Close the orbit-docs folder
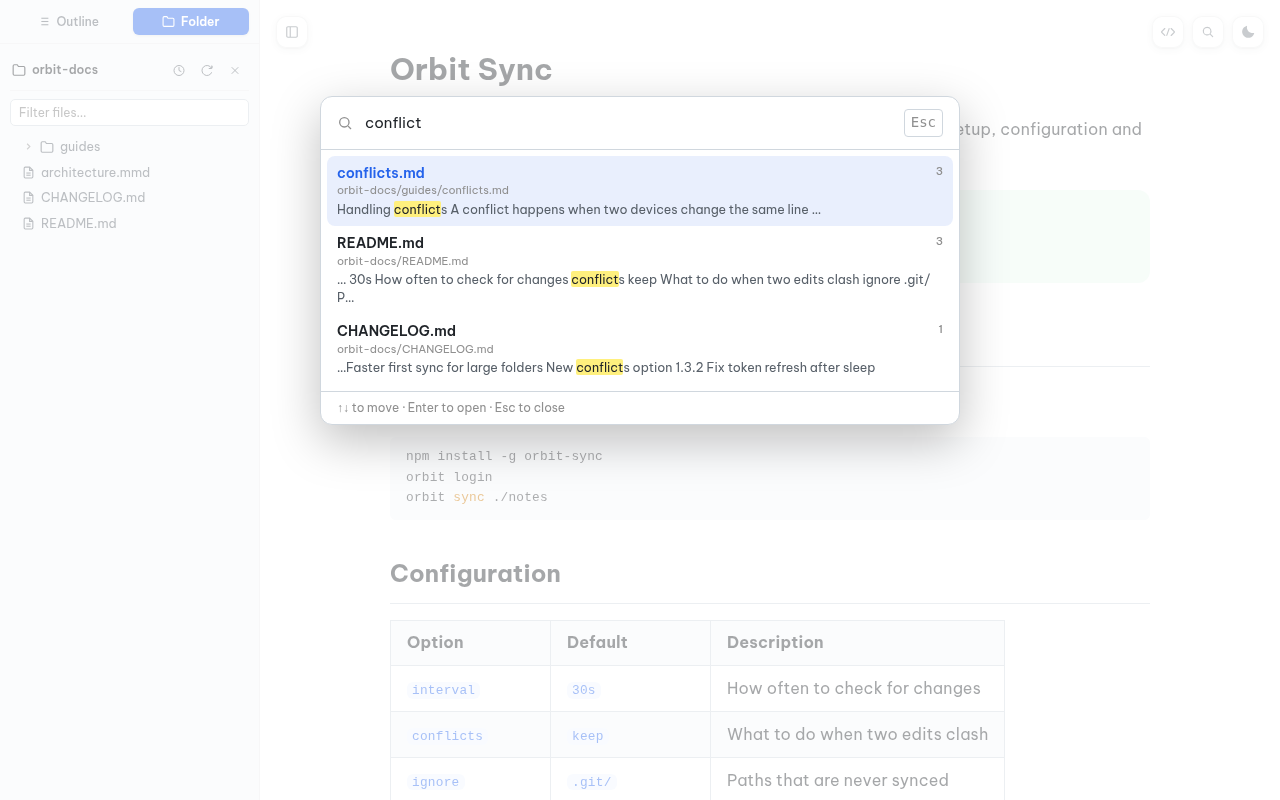 coord(235,70)
